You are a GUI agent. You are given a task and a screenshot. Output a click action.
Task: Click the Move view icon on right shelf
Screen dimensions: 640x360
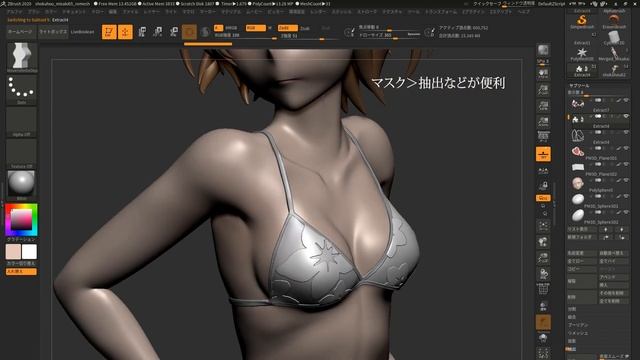point(543,242)
